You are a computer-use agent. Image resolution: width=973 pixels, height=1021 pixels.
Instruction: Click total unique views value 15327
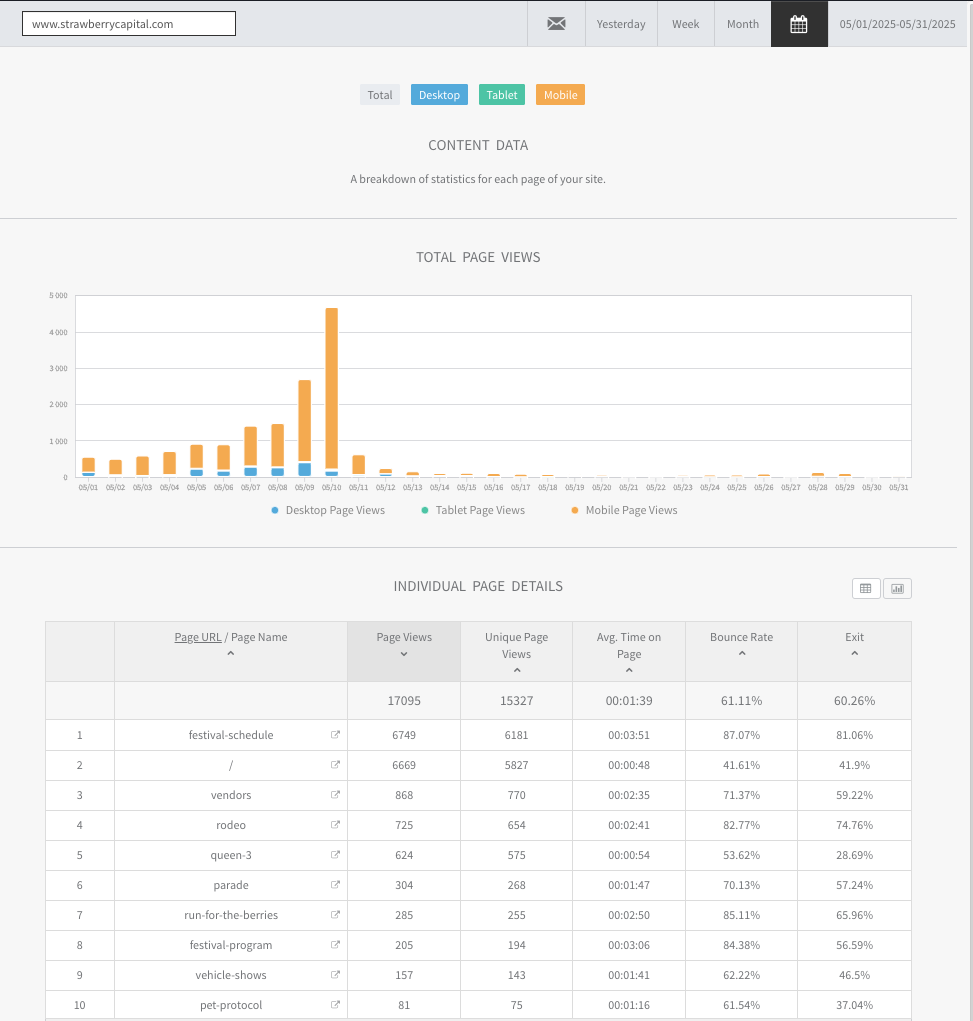pos(516,701)
